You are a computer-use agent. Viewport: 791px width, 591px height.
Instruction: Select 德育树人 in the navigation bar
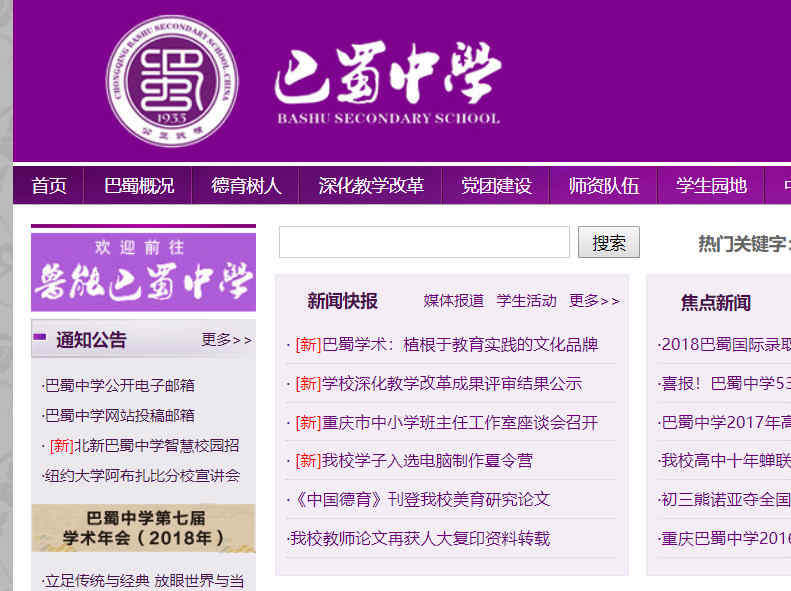click(246, 186)
